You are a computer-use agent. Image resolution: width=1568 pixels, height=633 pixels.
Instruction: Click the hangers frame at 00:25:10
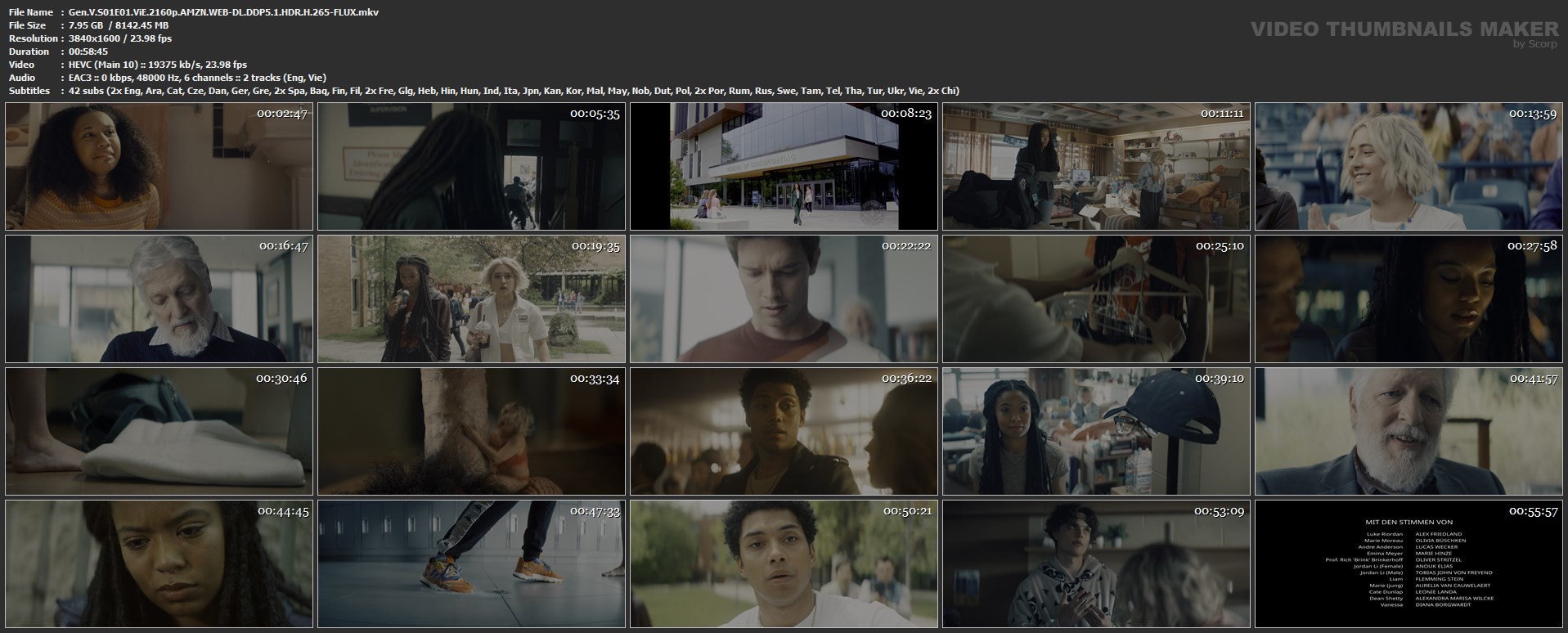tap(1096, 299)
